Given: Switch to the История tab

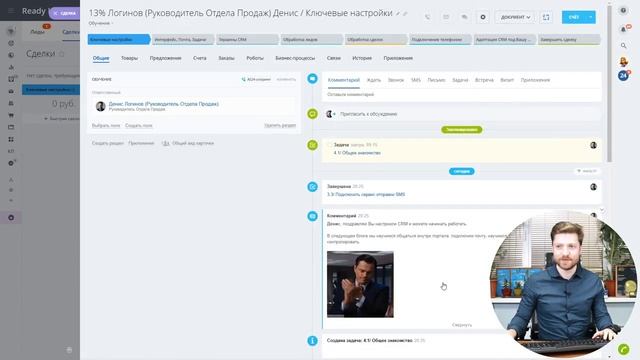Looking at the screenshot, I should point(362,58).
